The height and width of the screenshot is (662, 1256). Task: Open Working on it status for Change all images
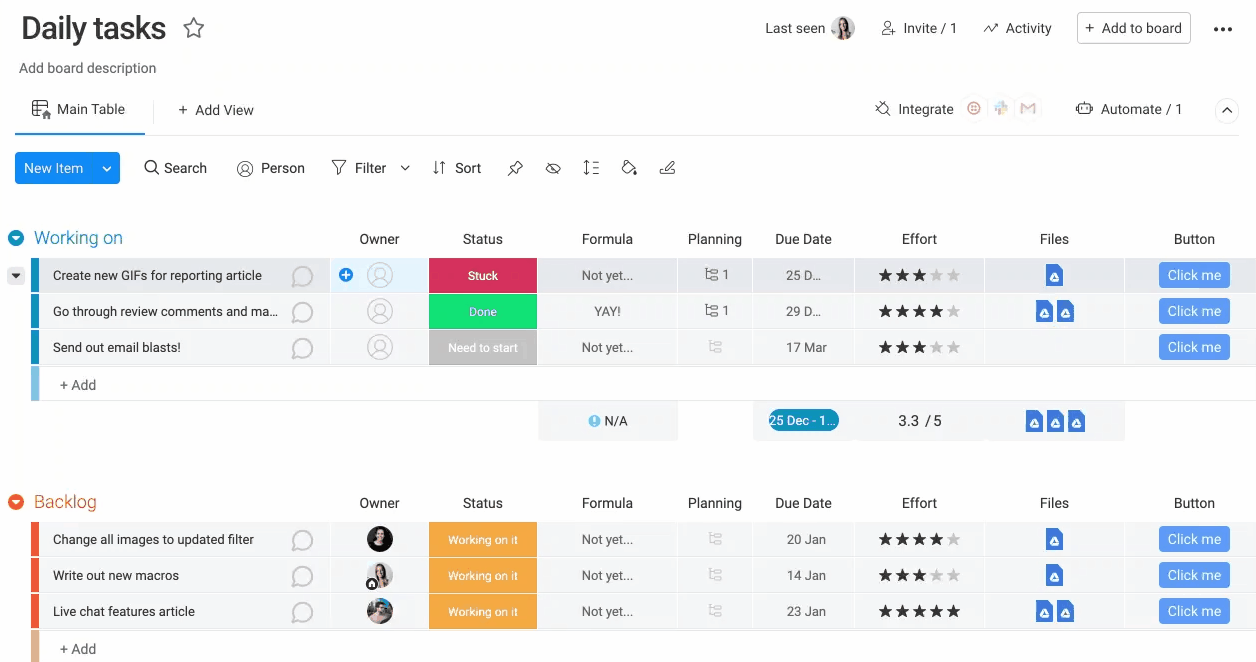click(x=483, y=540)
